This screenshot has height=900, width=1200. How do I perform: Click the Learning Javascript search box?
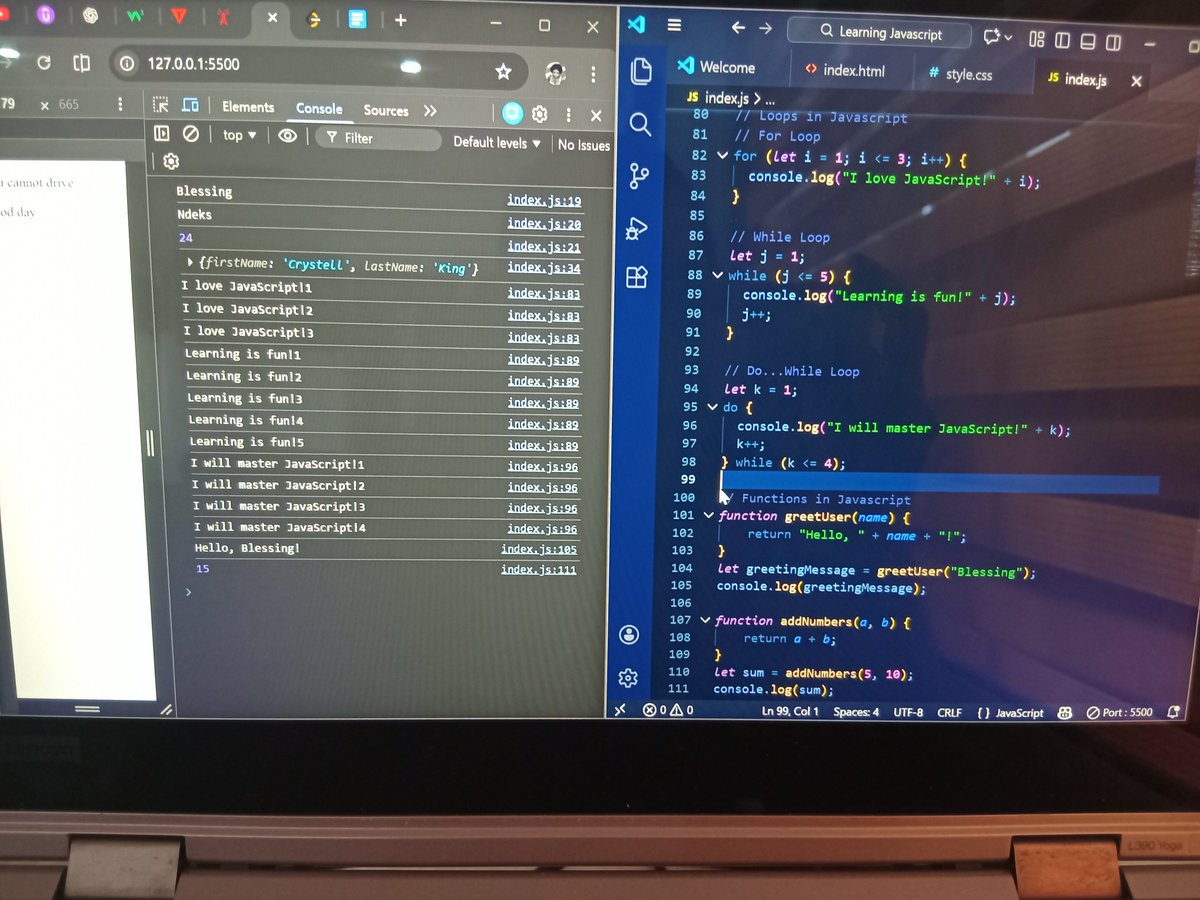pyautogui.click(x=879, y=32)
